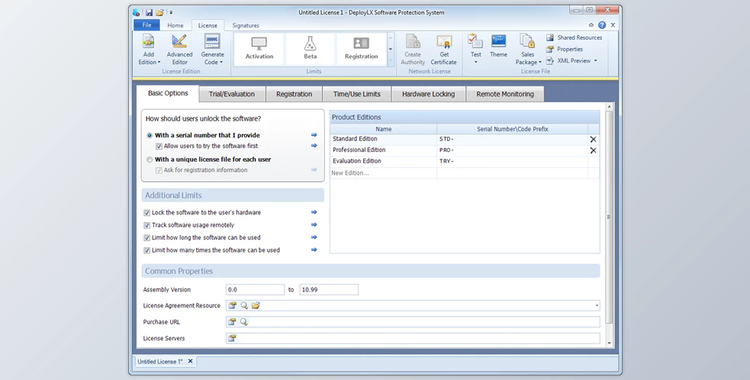Click the 'STD-' serial prefix cell
The height and width of the screenshot is (380, 750).
(x=512, y=139)
